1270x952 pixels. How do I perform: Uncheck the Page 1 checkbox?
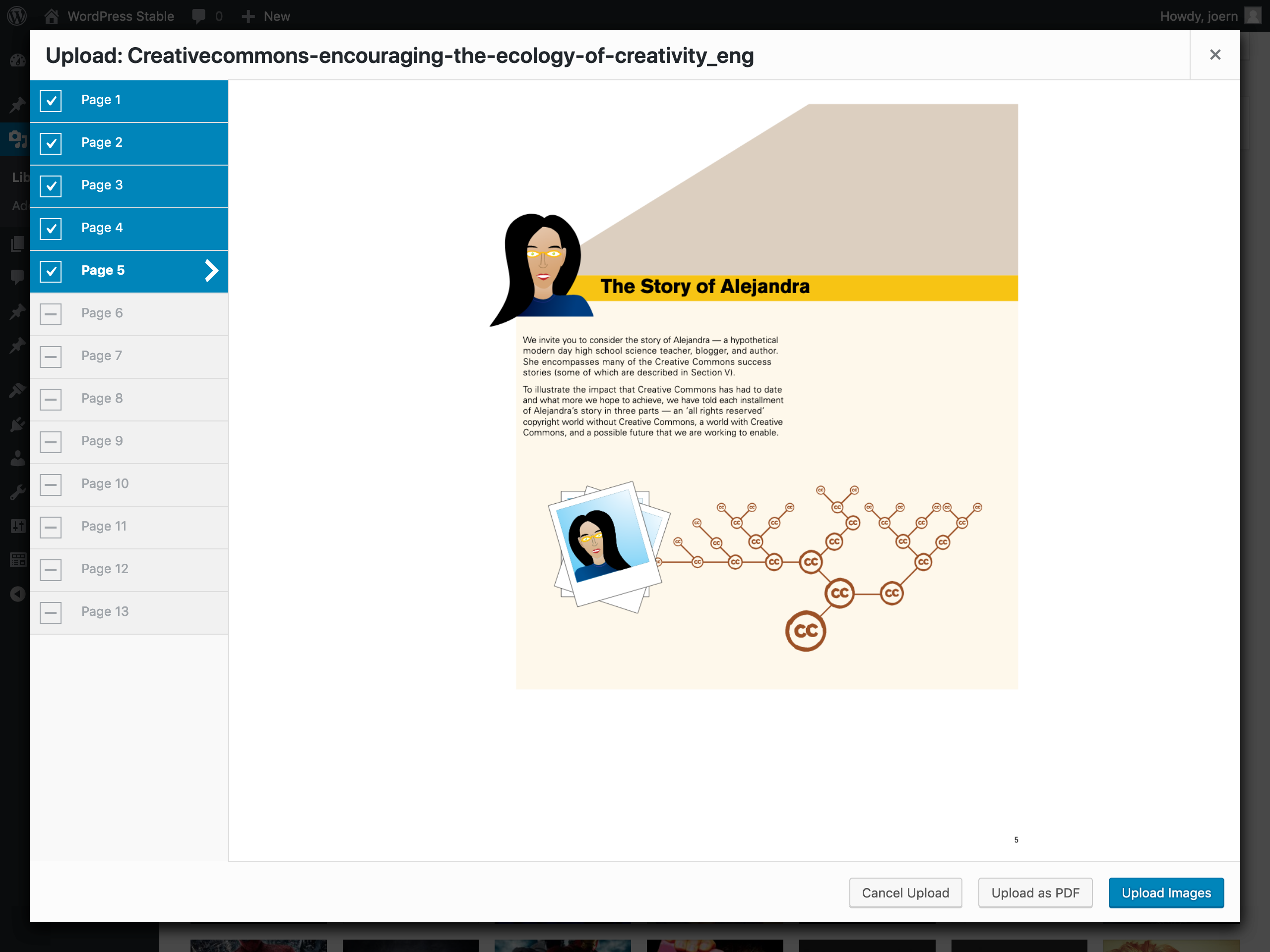click(x=51, y=101)
